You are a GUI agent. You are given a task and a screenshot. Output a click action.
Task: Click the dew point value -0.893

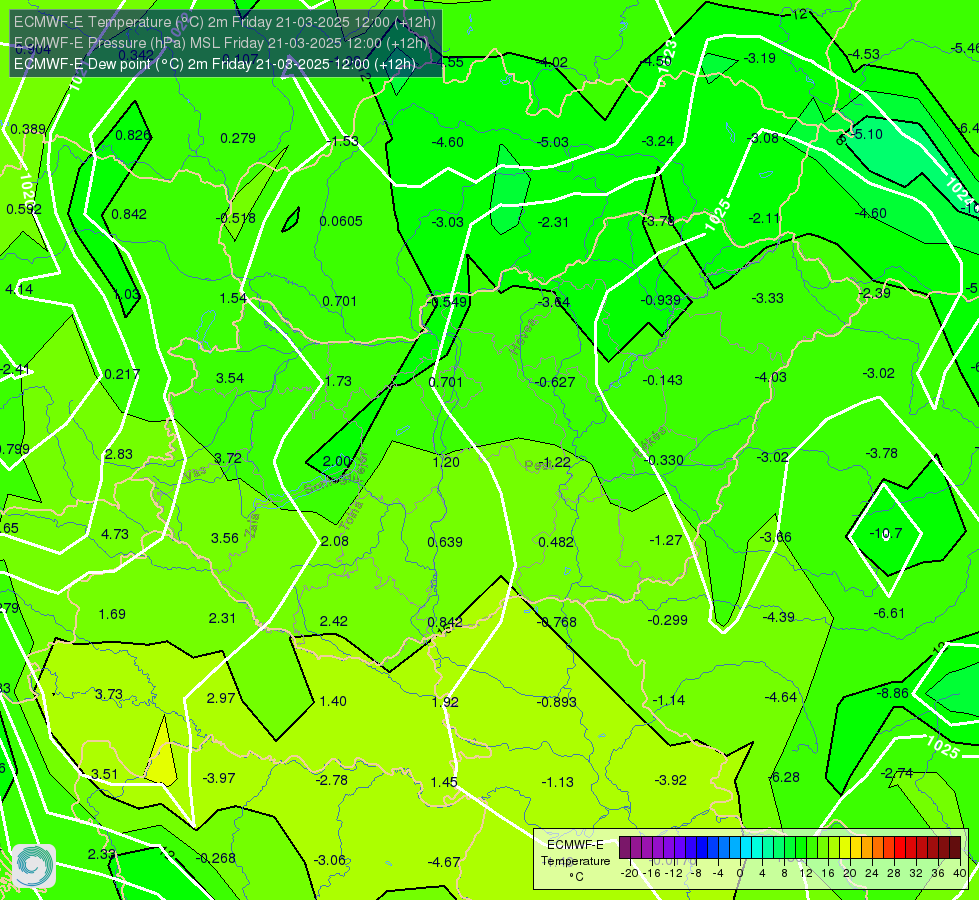pos(557,702)
